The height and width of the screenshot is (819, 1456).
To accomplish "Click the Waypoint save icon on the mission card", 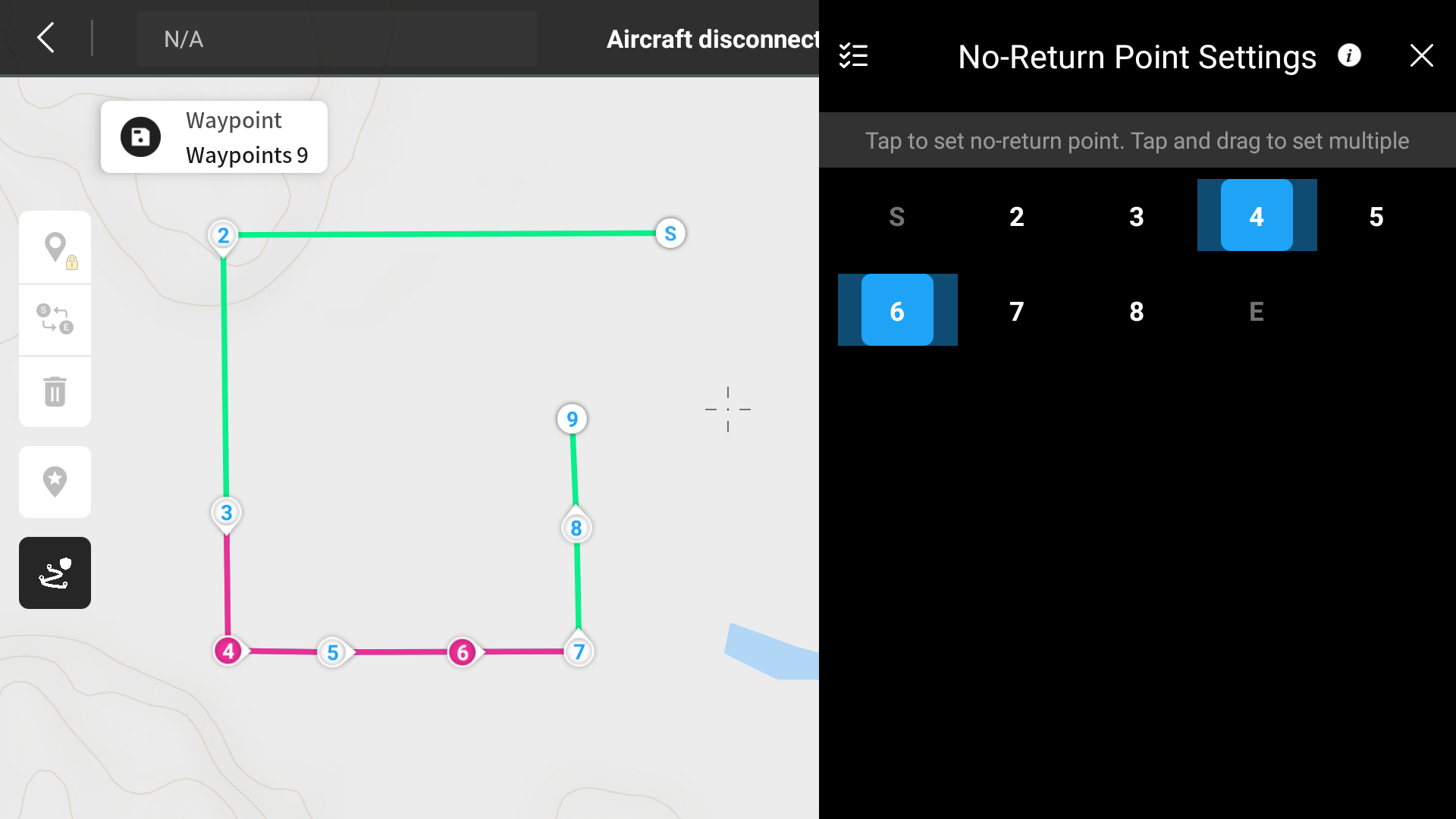I will [140, 136].
